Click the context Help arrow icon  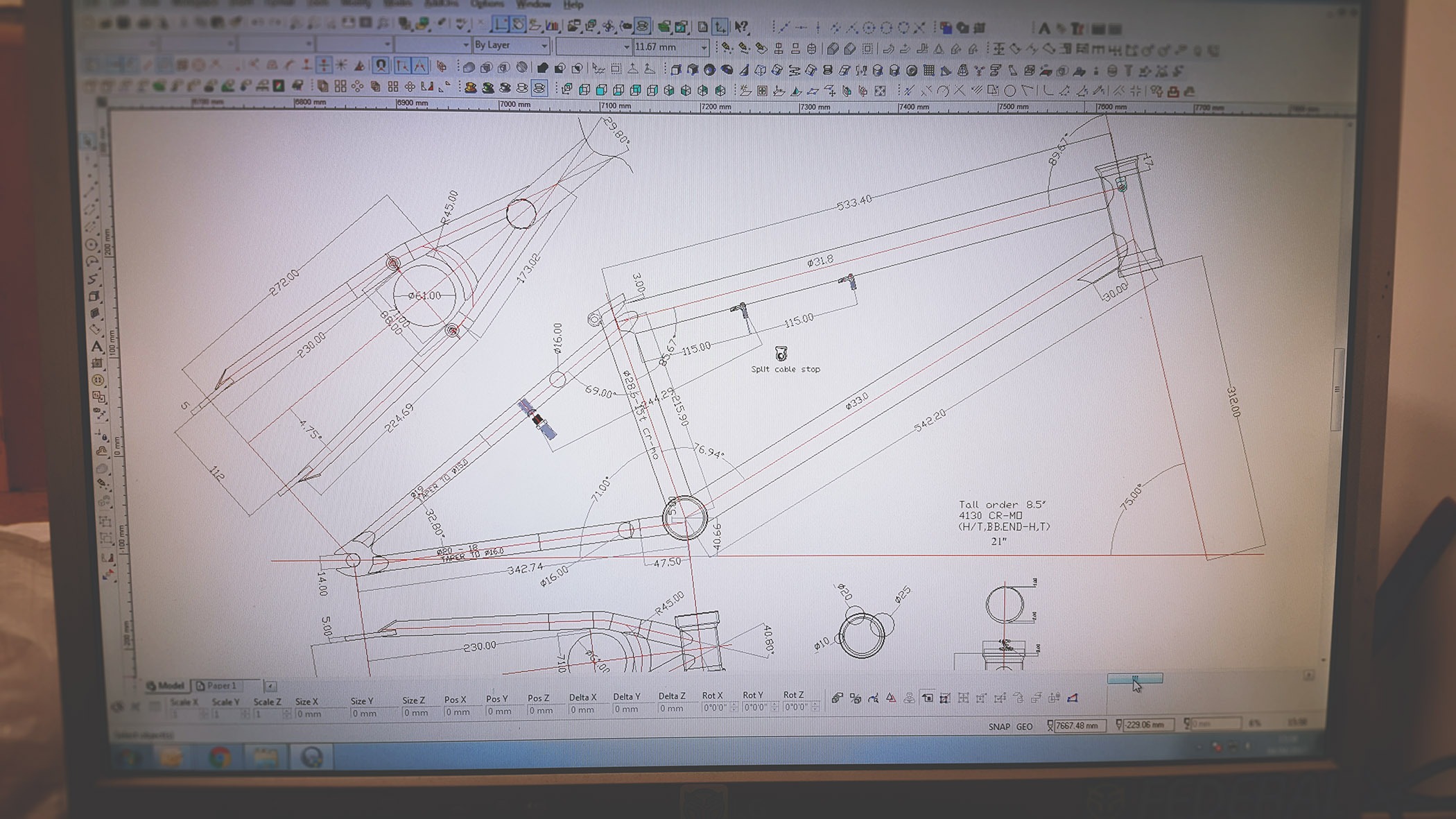click(x=740, y=27)
